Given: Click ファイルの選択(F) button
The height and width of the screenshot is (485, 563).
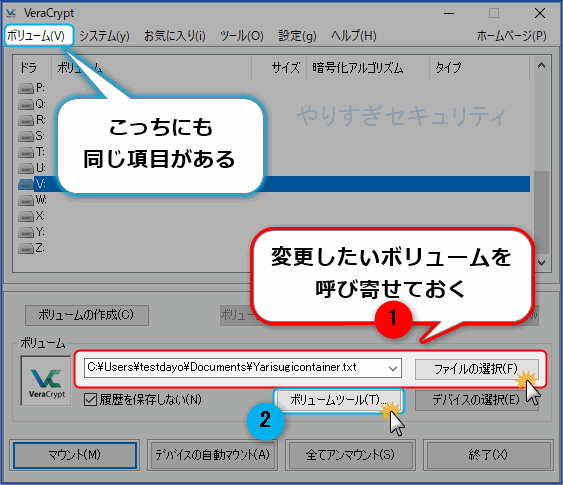Looking at the screenshot, I should pyautogui.click(x=476, y=369).
